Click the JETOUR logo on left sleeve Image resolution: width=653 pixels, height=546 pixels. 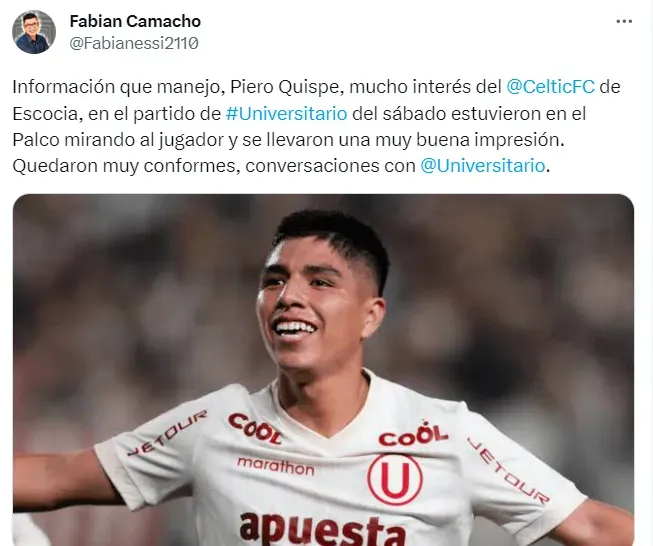click(167, 433)
